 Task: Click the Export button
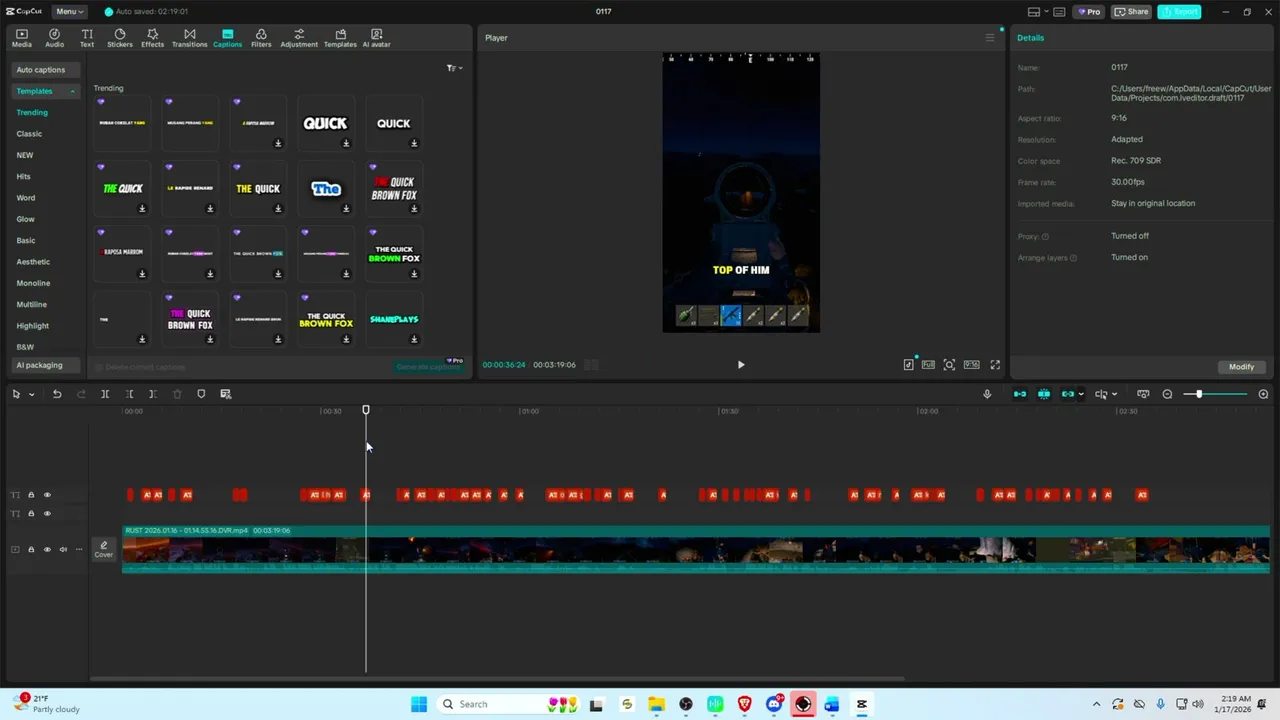1179,12
